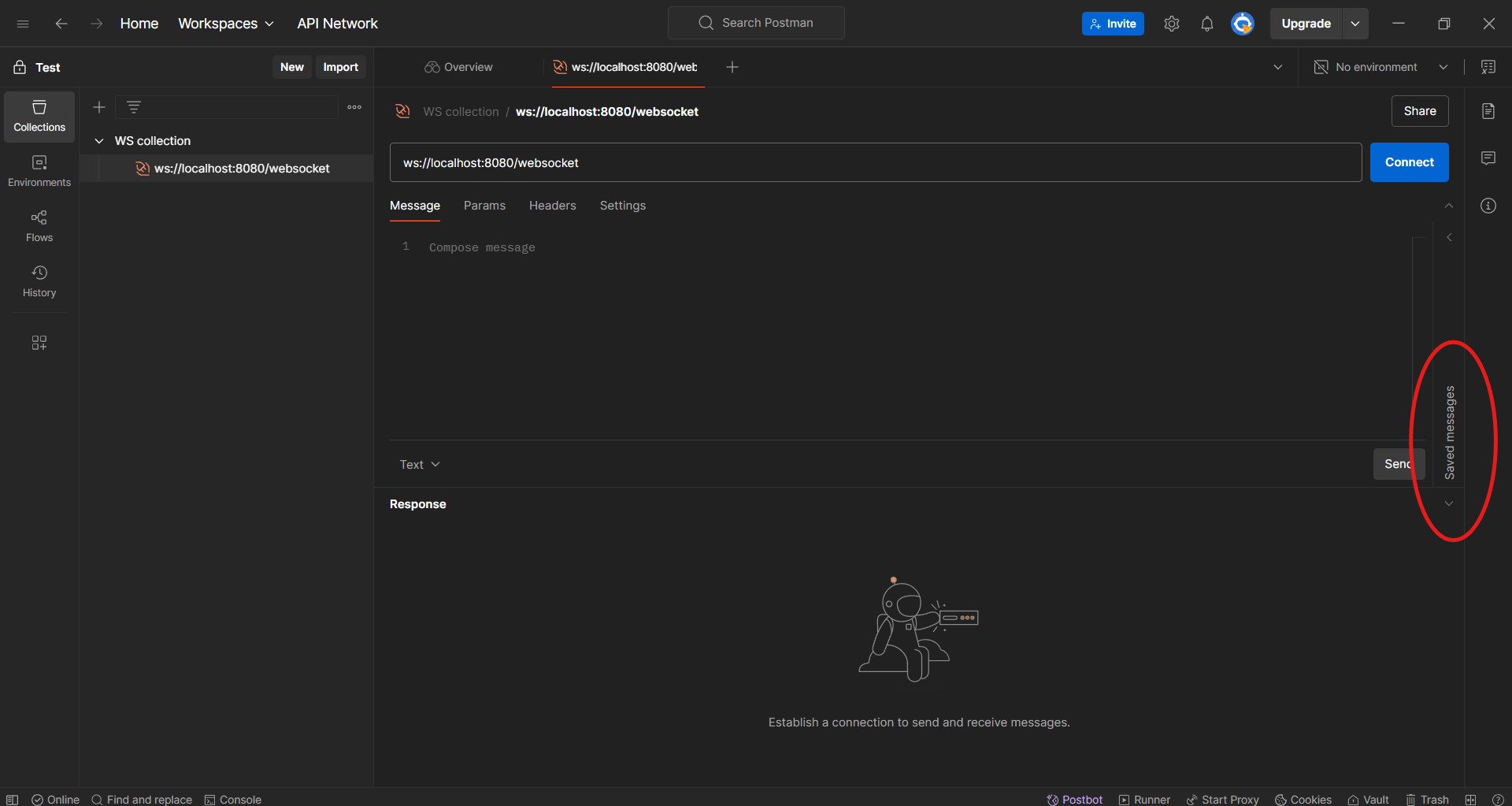
Task: Open API Network
Action: click(x=338, y=24)
